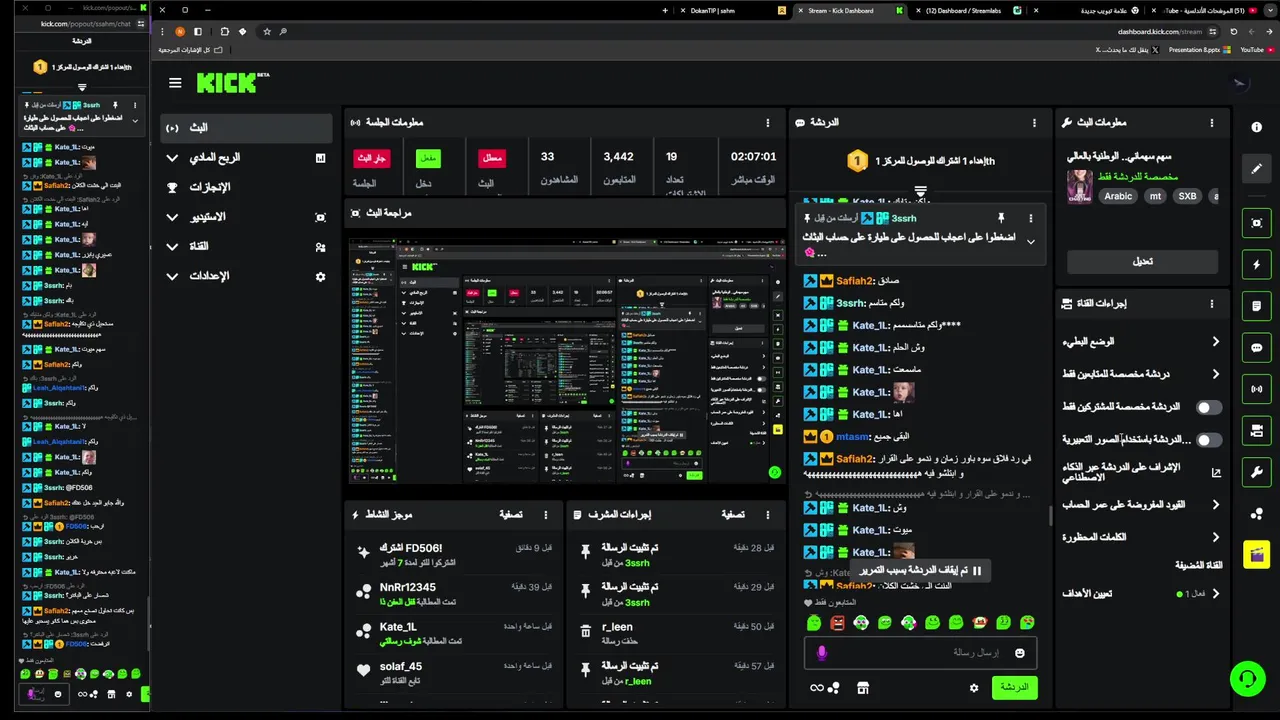Click the red angry emote in quick emote row
1280x720 pixels.
click(x=837, y=623)
